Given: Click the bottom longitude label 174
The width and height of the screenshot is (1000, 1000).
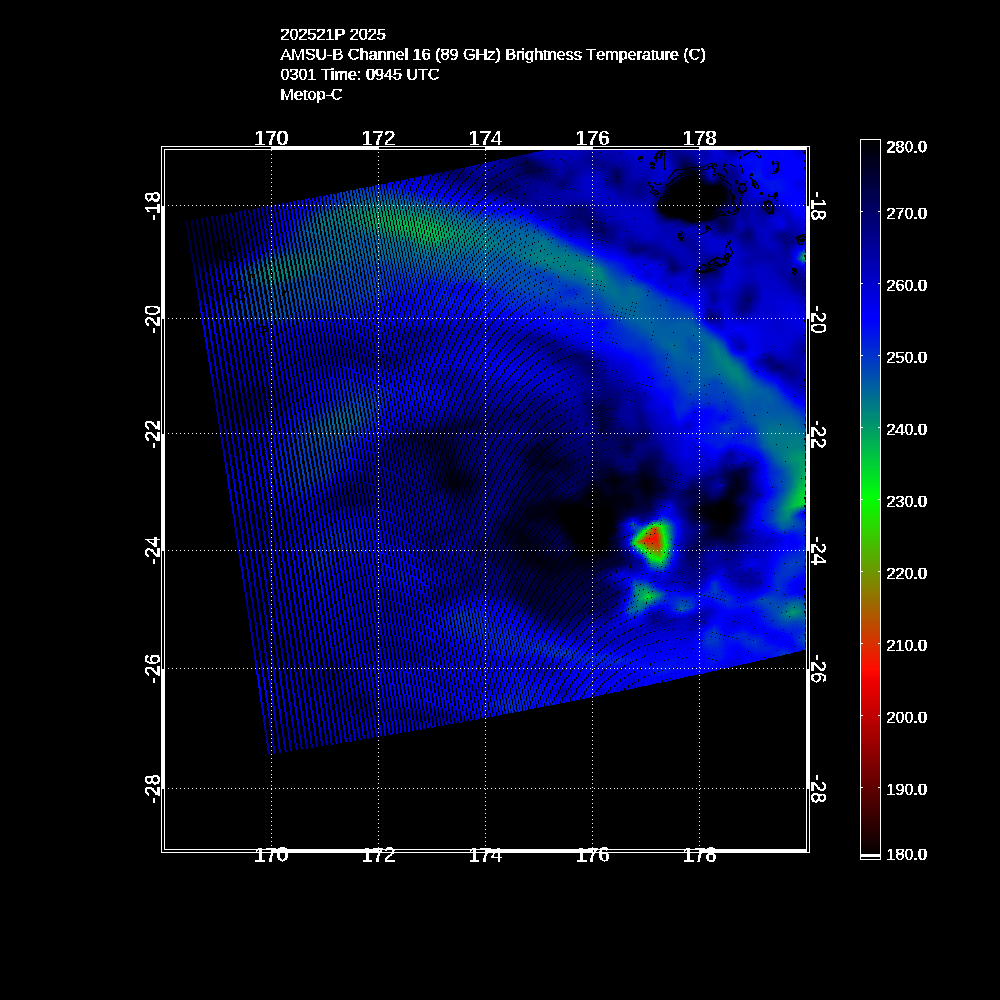Looking at the screenshot, I should pyautogui.click(x=485, y=855).
